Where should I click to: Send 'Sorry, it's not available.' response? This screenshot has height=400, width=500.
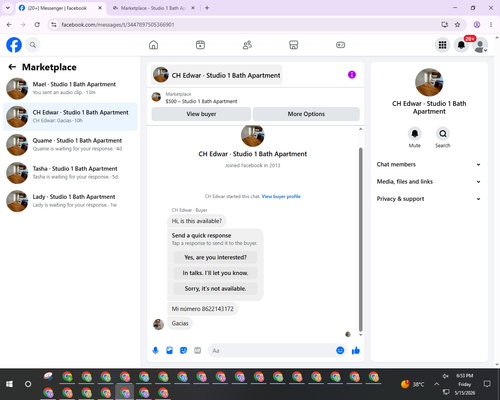215,289
